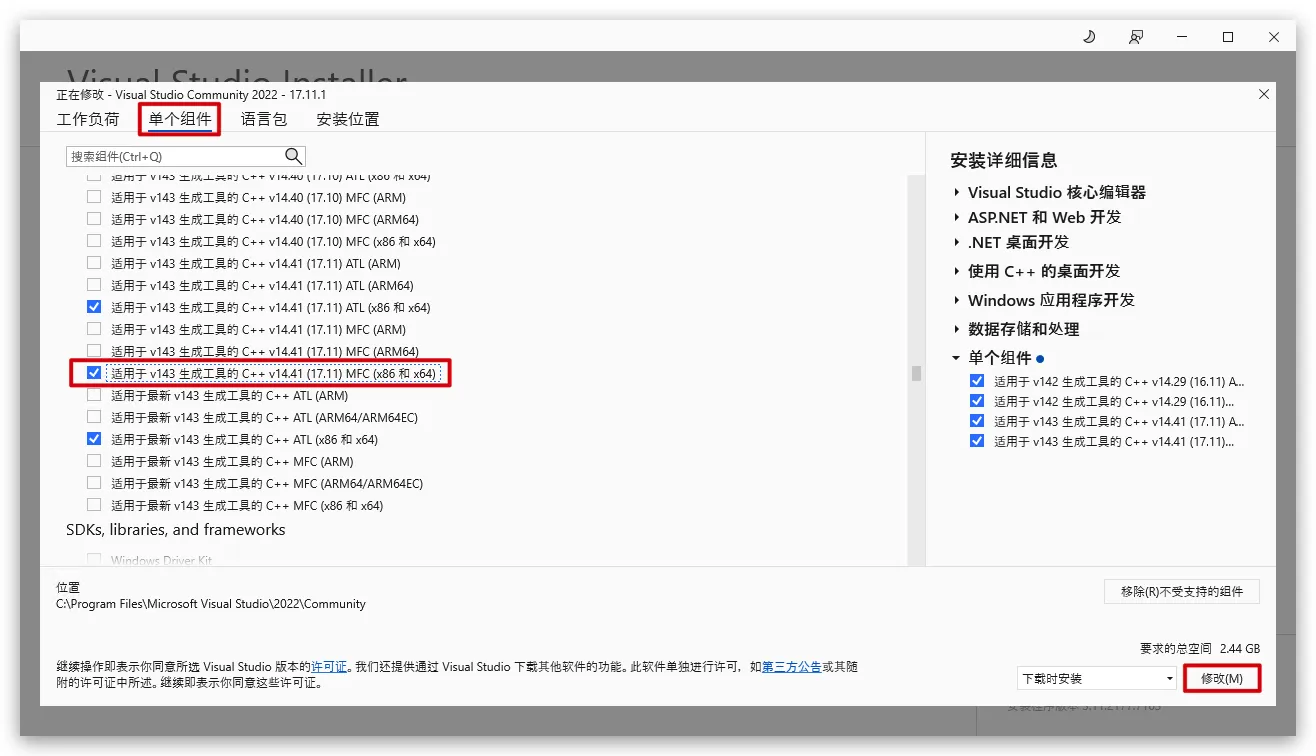This screenshot has height=756, width=1316.
Task: Uncheck v143 v14.41 (17.11) A... in 安装详细信息
Action: pyautogui.click(x=977, y=421)
